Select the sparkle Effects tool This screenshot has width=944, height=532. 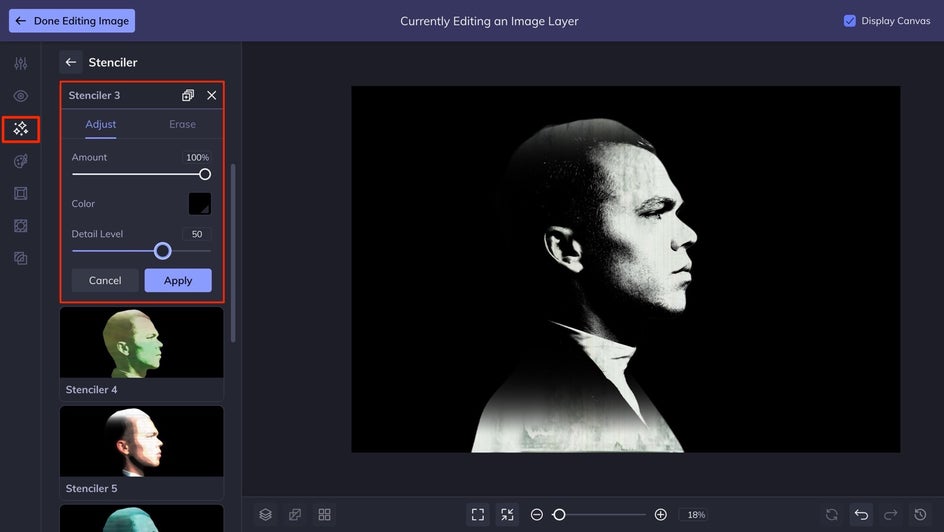tap(20, 129)
